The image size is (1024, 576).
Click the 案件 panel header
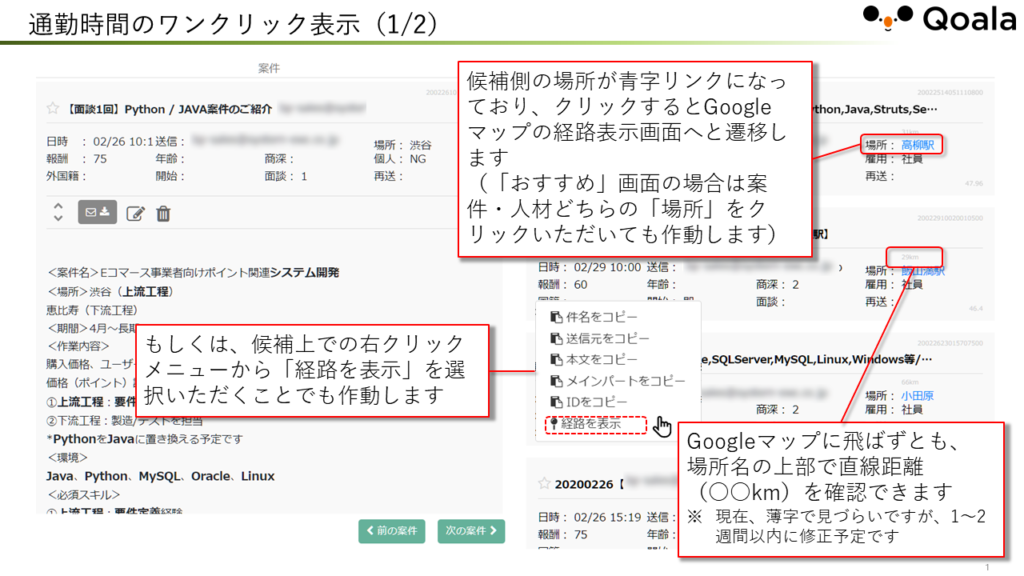268,68
